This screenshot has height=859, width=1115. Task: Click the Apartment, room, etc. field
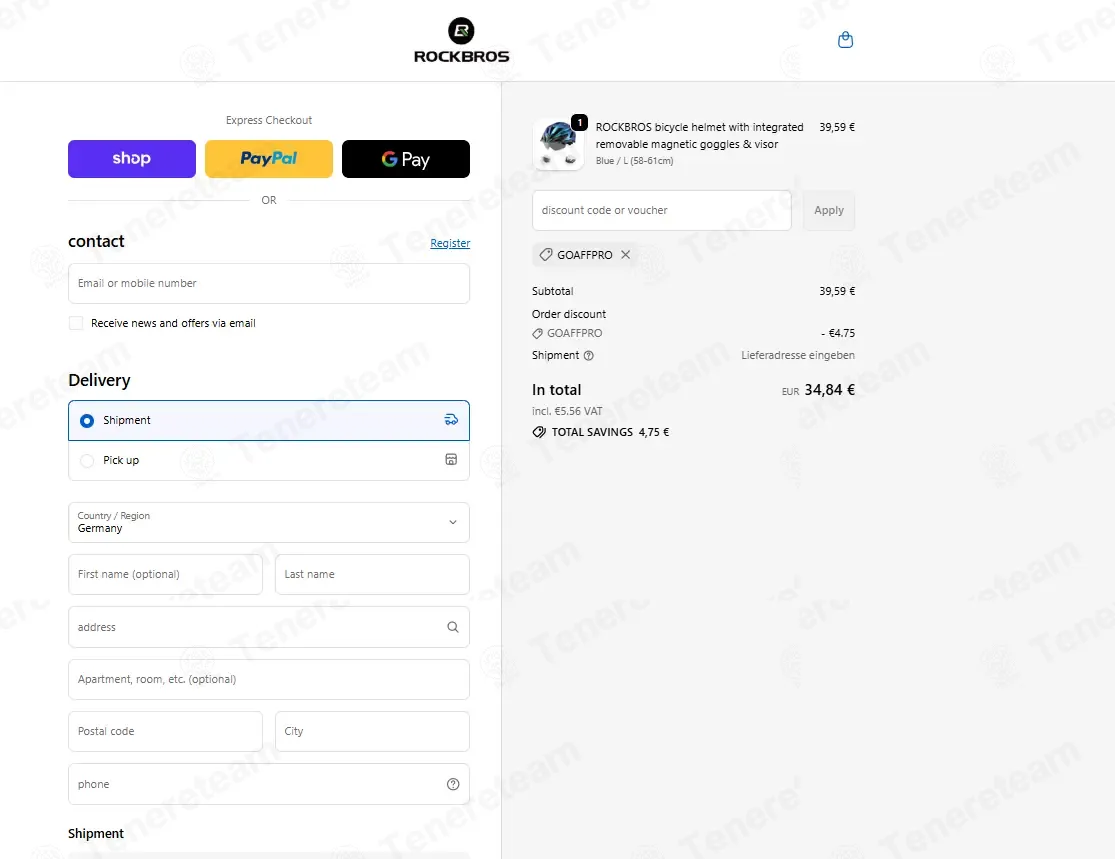click(x=269, y=679)
